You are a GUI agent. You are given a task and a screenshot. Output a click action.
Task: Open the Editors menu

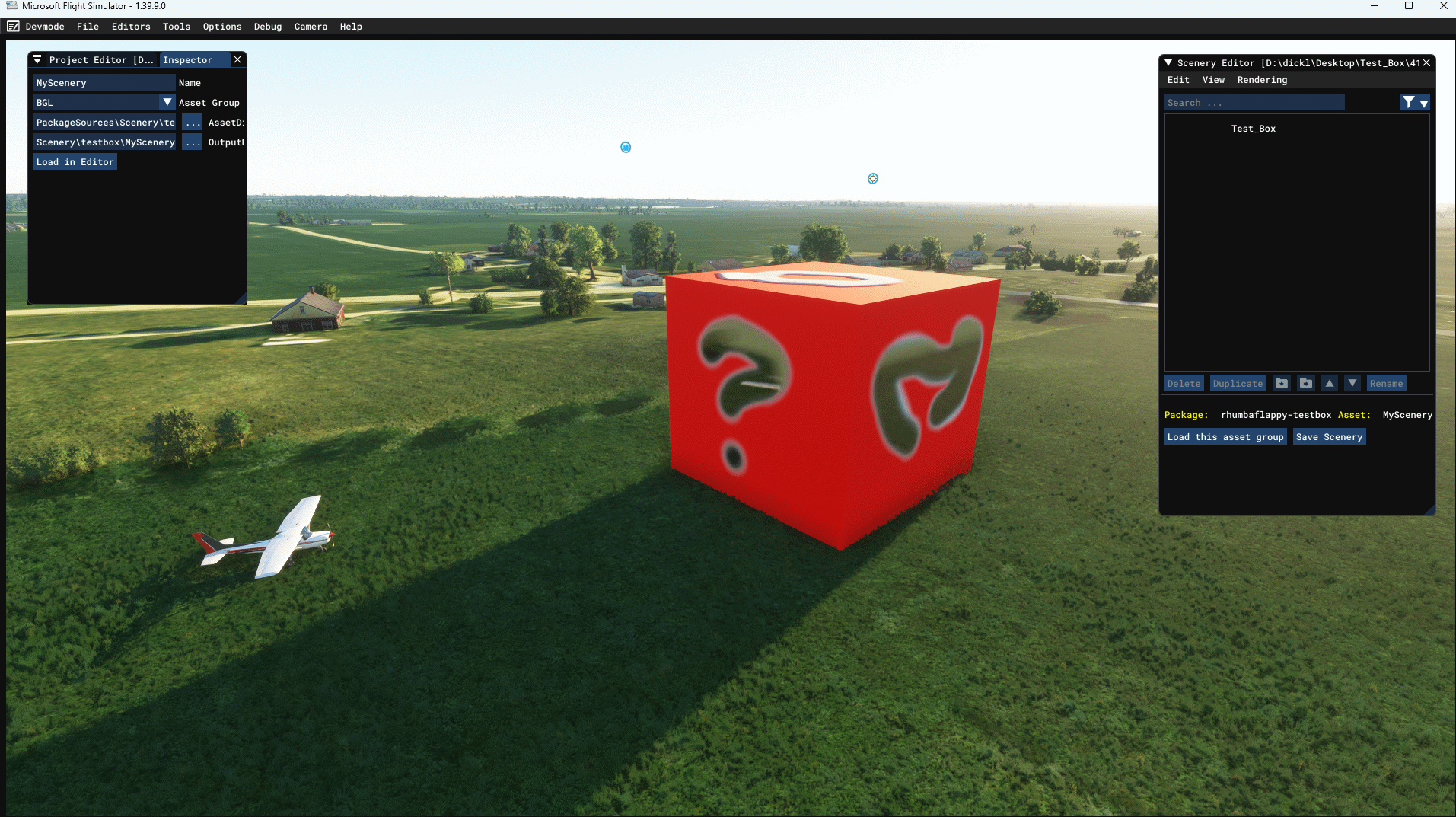click(131, 27)
